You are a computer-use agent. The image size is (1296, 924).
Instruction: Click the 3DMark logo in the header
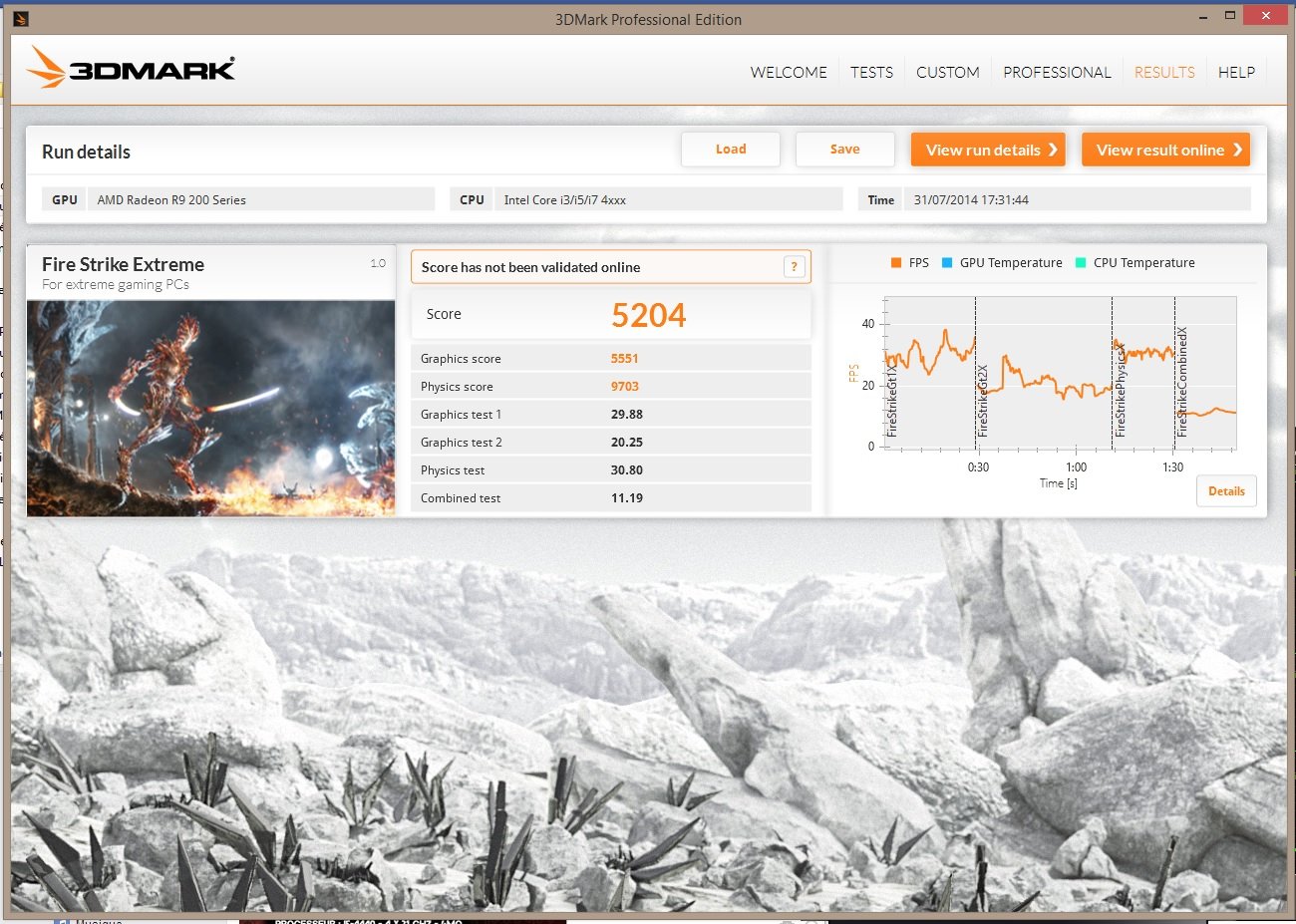click(x=131, y=68)
